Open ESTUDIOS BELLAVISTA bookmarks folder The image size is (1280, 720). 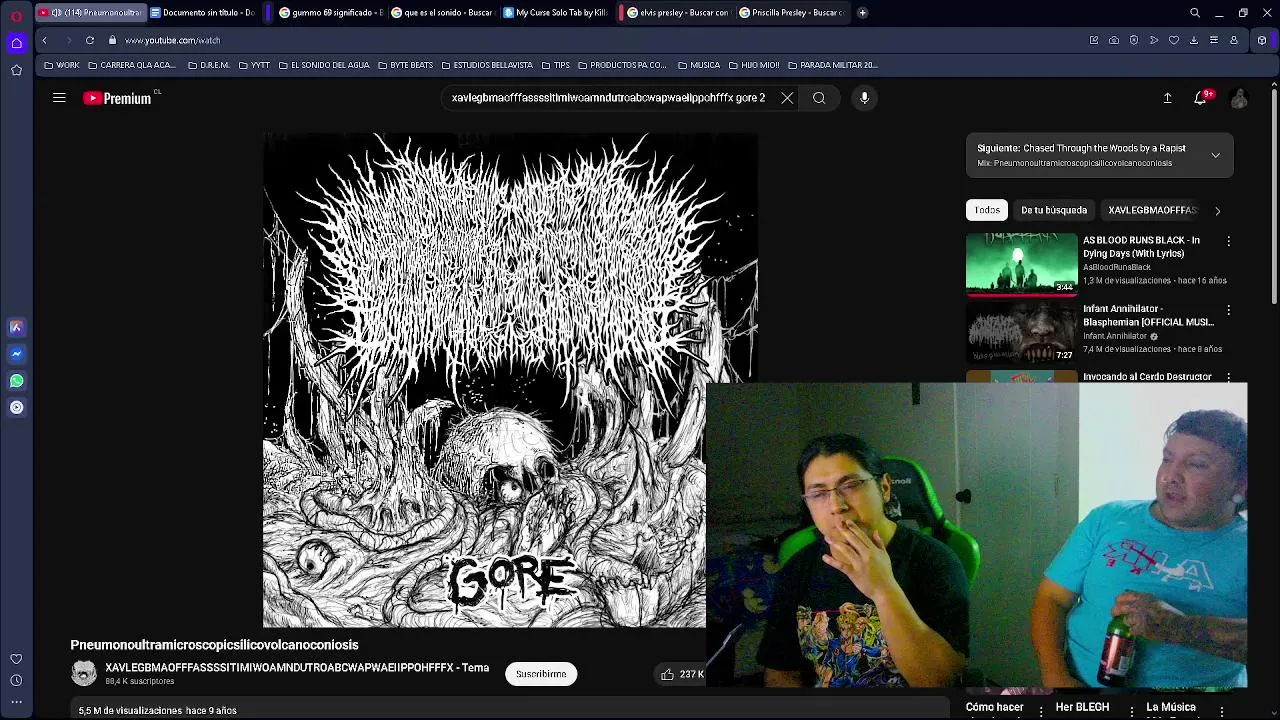487,65
